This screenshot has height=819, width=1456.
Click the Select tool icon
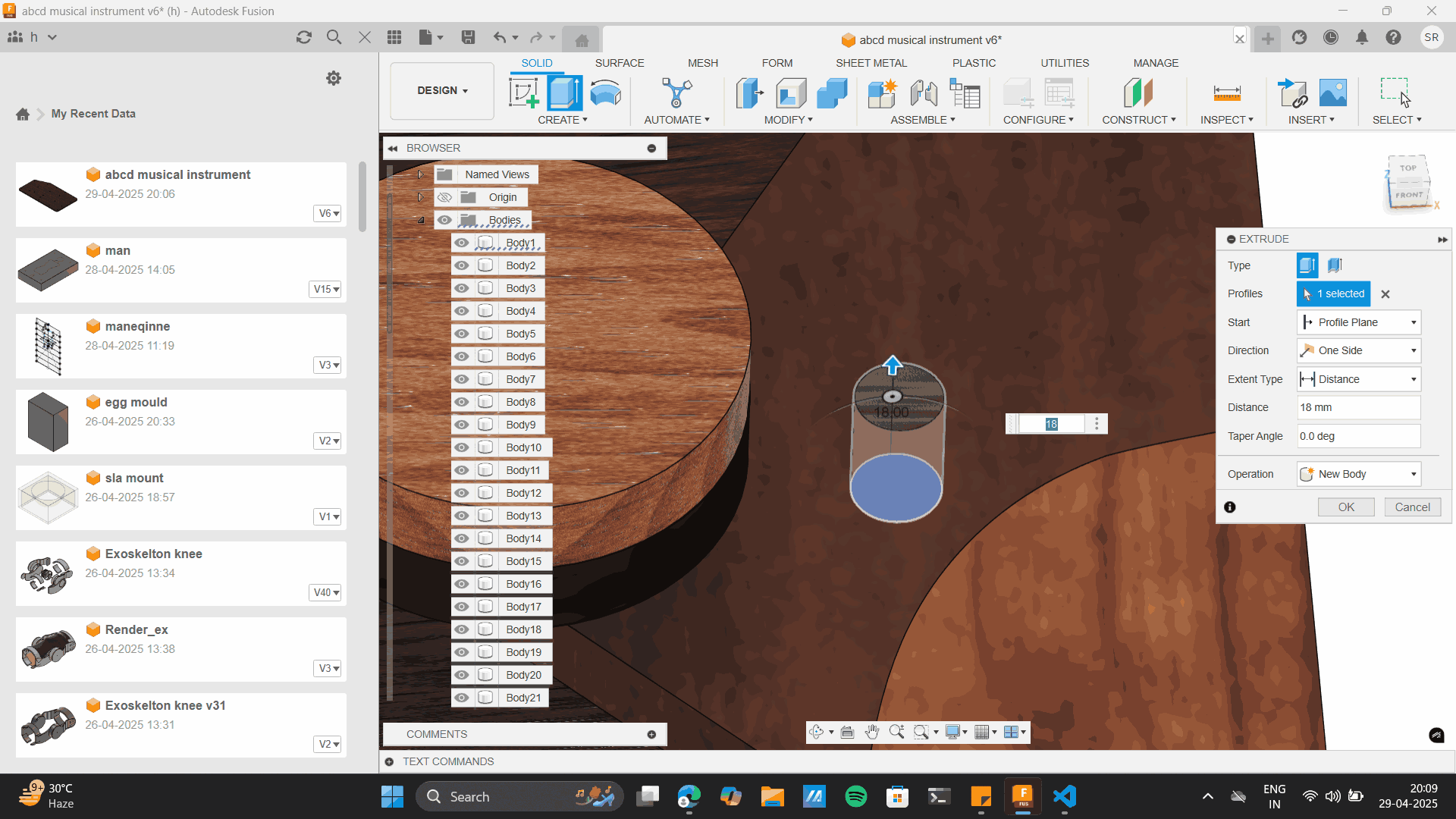(1395, 93)
